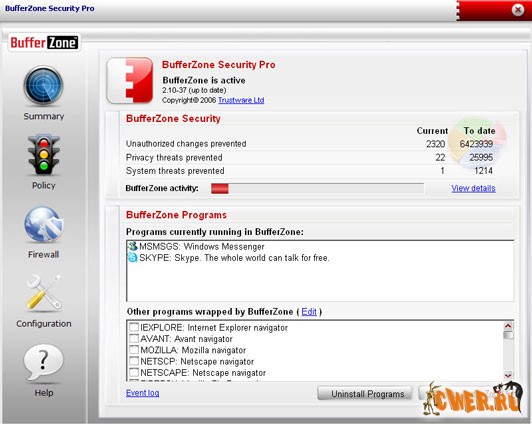Open the Firewall globe shield icon
Viewport: 532px width, 424px height.
tap(43, 224)
